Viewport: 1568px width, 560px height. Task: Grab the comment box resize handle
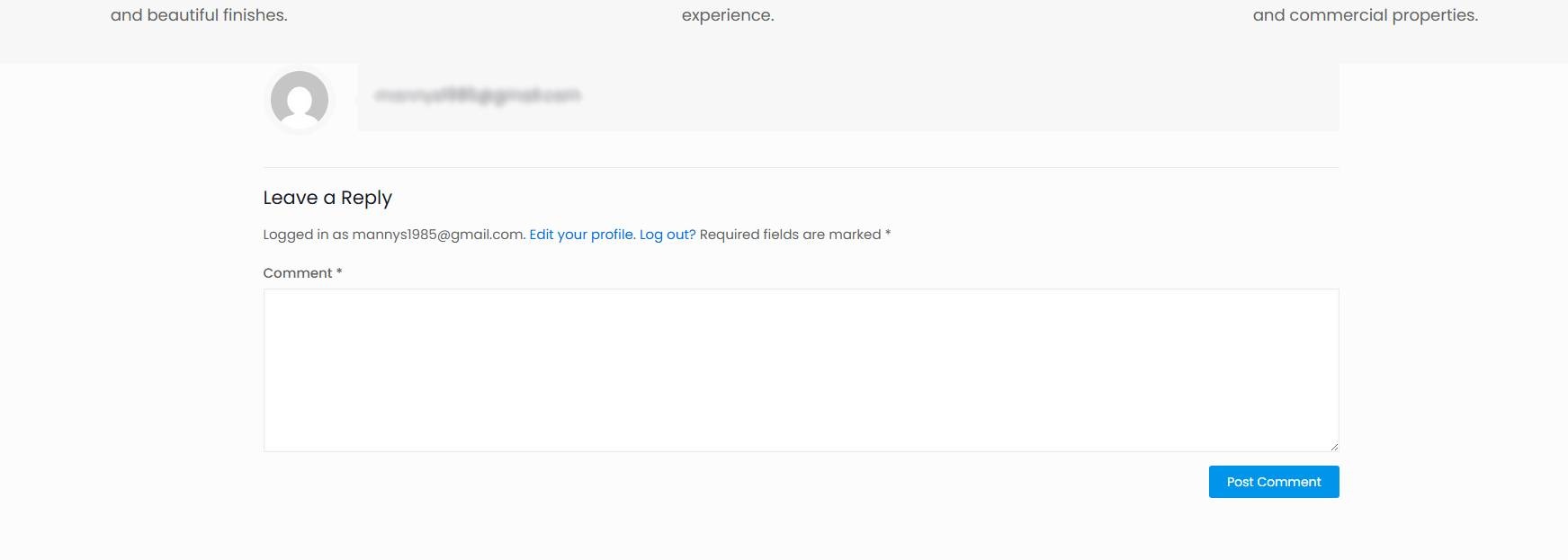[x=1333, y=446]
